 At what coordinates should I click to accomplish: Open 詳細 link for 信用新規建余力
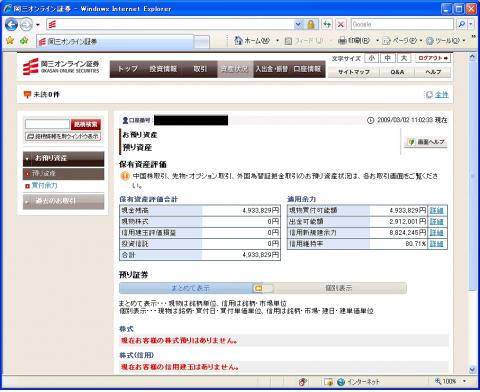pyautogui.click(x=436, y=233)
